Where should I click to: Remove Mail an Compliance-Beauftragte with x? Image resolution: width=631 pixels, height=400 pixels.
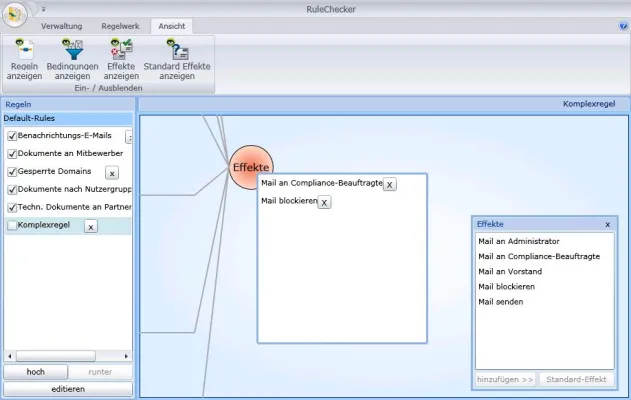tap(390, 184)
